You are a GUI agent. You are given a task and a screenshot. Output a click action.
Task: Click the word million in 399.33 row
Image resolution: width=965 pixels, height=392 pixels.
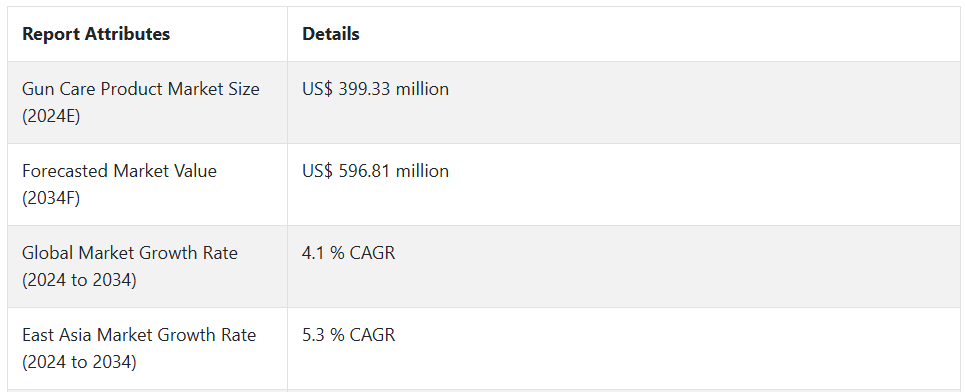pos(422,89)
